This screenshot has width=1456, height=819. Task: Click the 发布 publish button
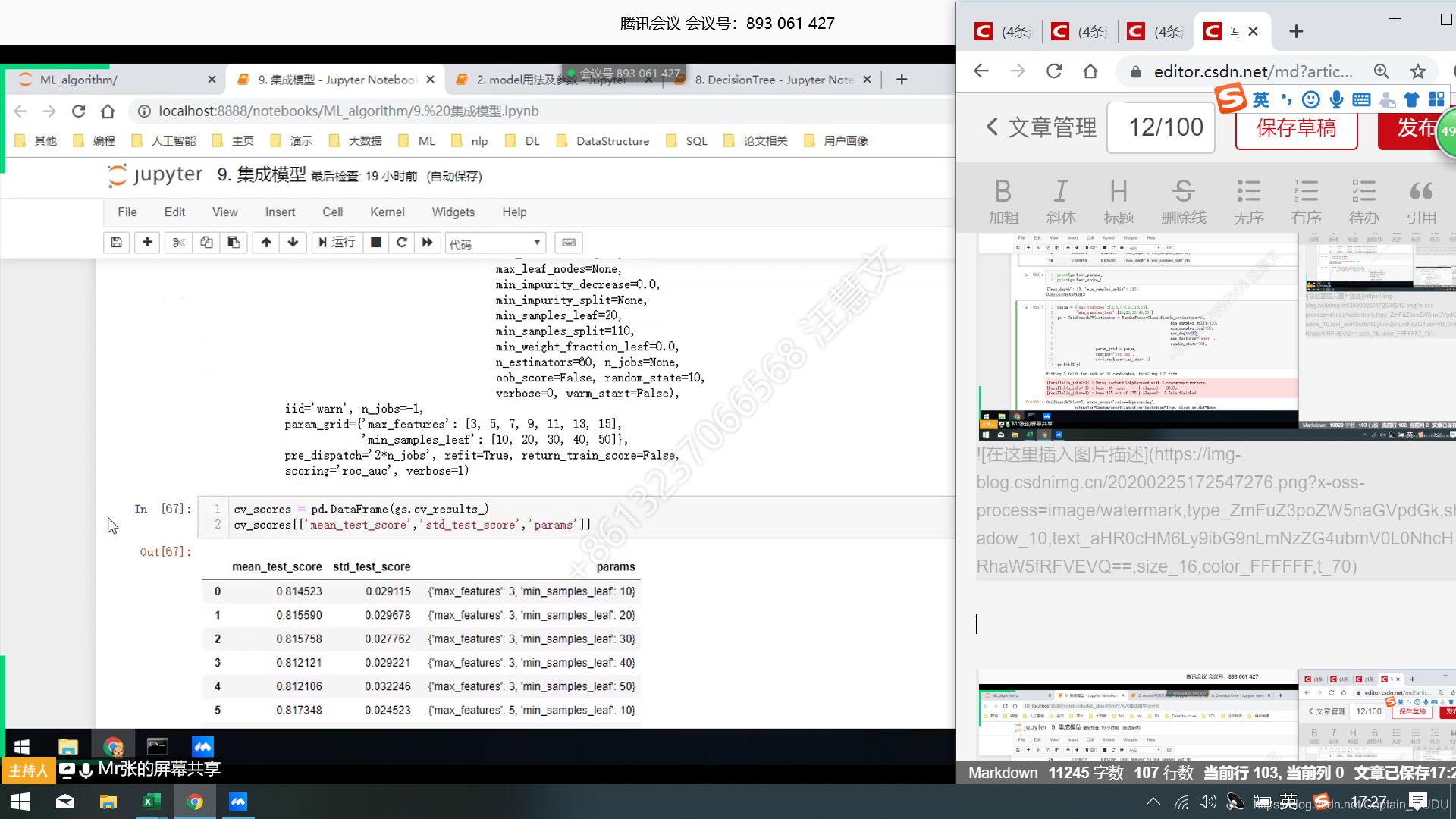(1415, 127)
